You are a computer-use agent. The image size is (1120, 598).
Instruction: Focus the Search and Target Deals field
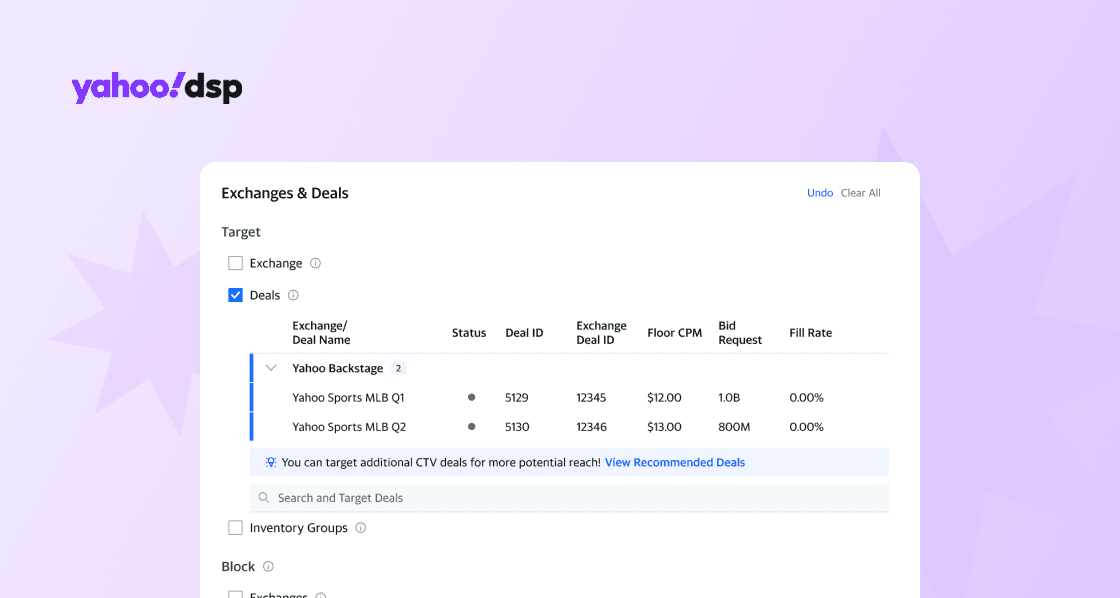pos(569,498)
